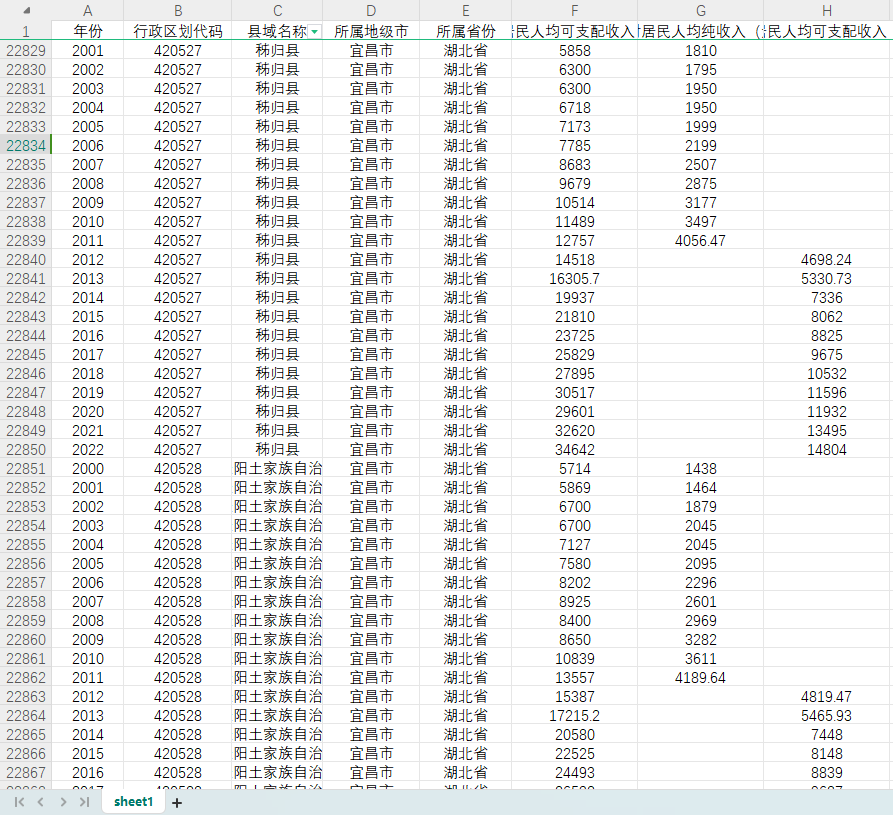Image resolution: width=893 pixels, height=815 pixels.
Task: Click year 2000 cell in row 22851
Action: pos(88,469)
